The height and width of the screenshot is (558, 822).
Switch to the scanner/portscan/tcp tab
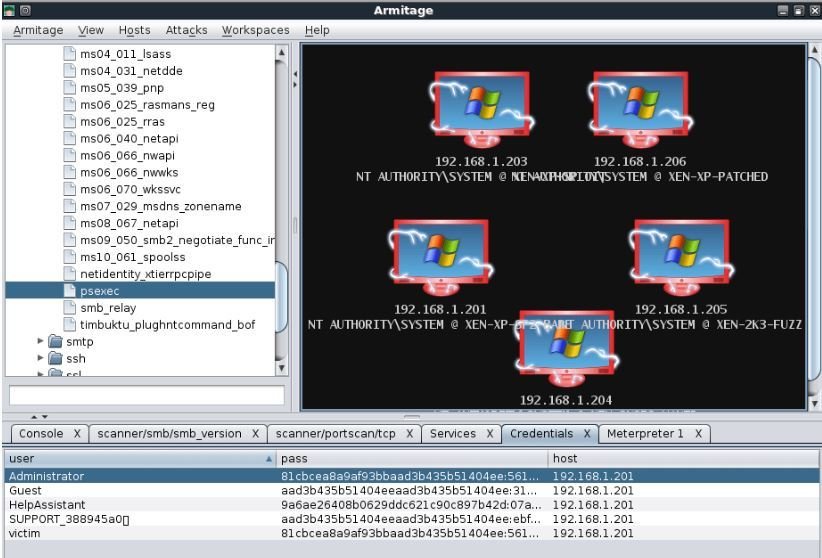(336, 434)
